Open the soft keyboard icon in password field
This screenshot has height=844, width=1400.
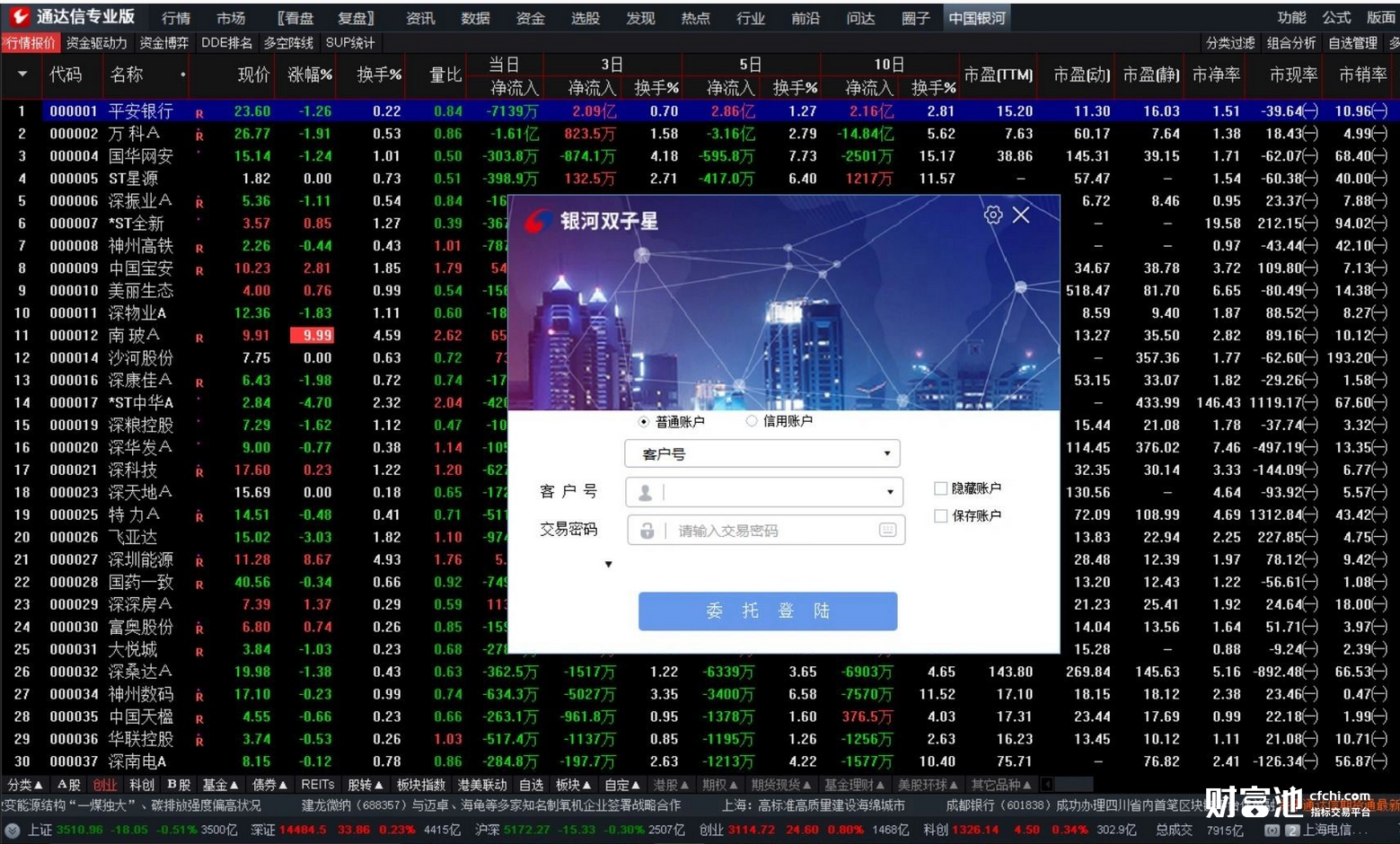click(887, 530)
